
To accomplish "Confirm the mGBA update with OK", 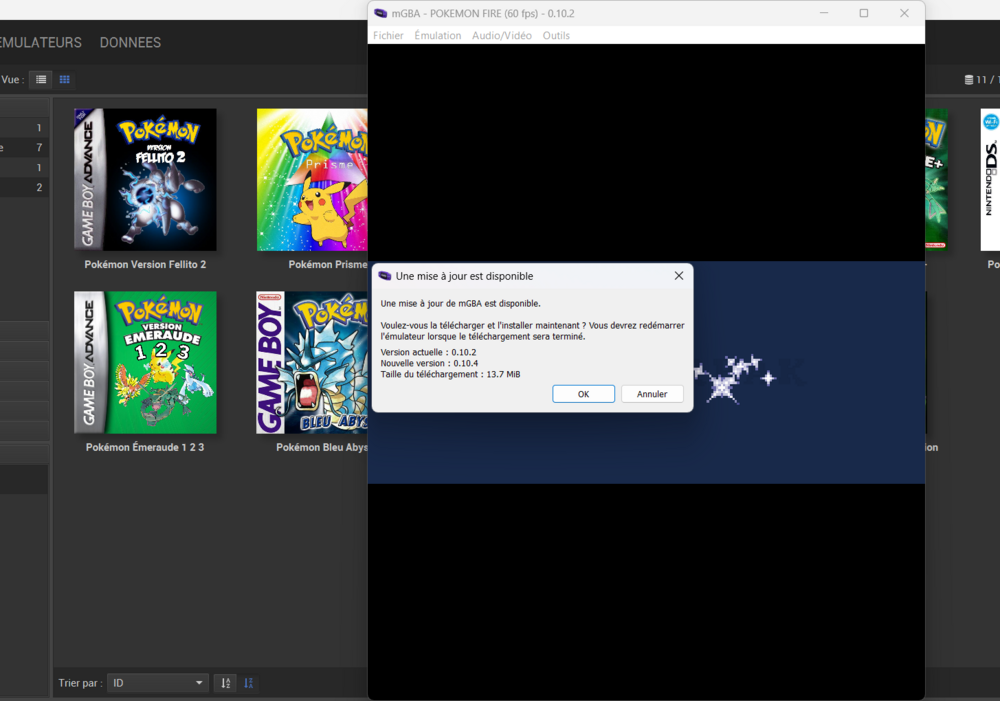I will click(x=583, y=394).
